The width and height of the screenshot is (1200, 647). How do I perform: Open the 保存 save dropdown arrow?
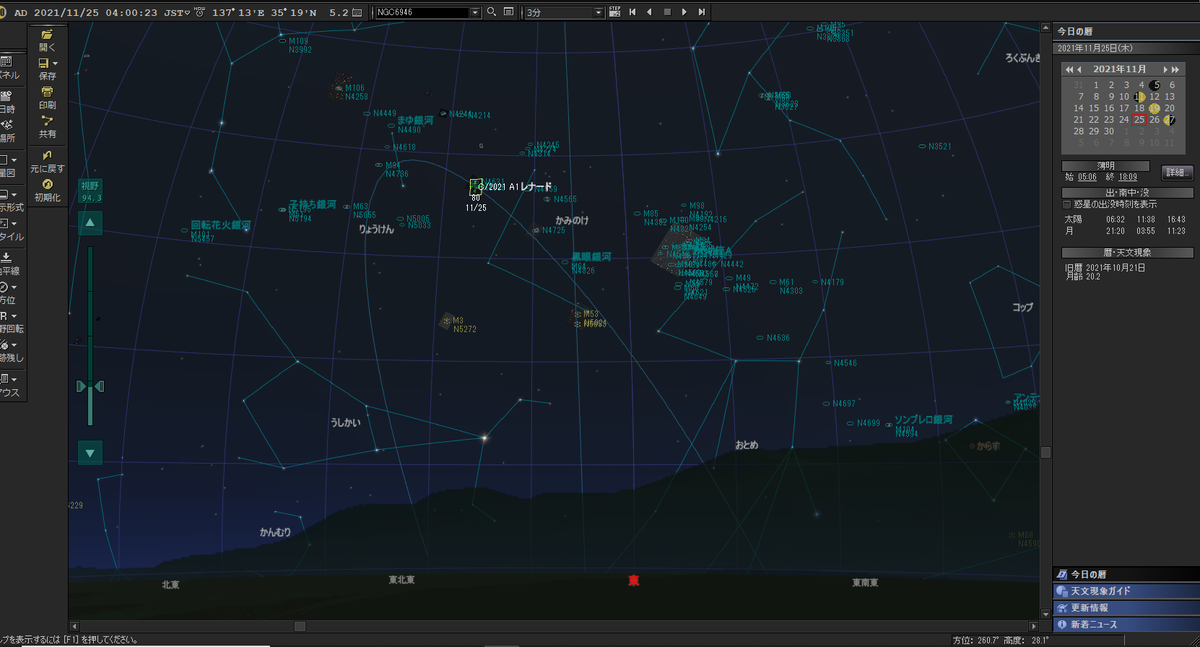(x=55, y=64)
